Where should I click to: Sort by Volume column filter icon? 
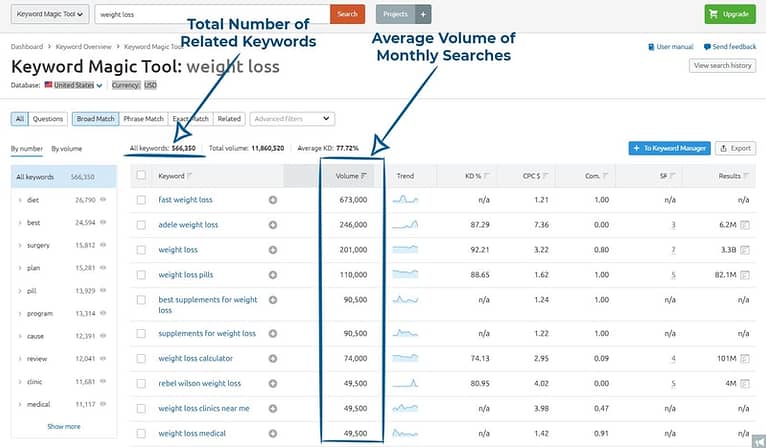pos(364,176)
